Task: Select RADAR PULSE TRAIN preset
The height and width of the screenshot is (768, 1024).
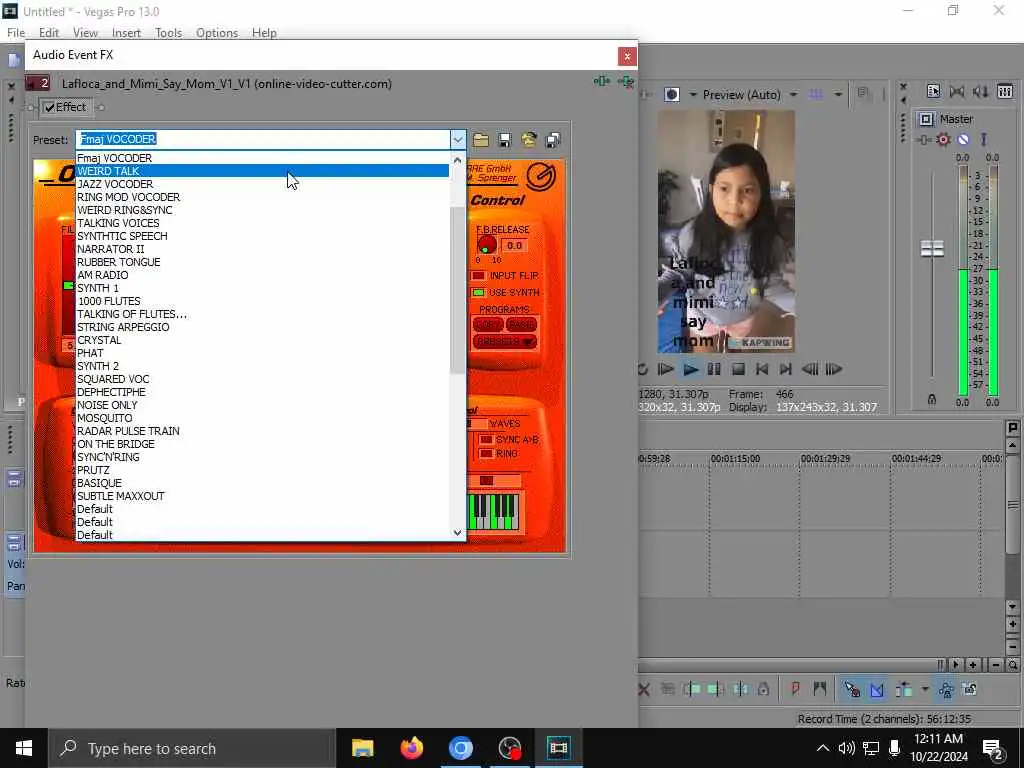Action: coord(263,431)
